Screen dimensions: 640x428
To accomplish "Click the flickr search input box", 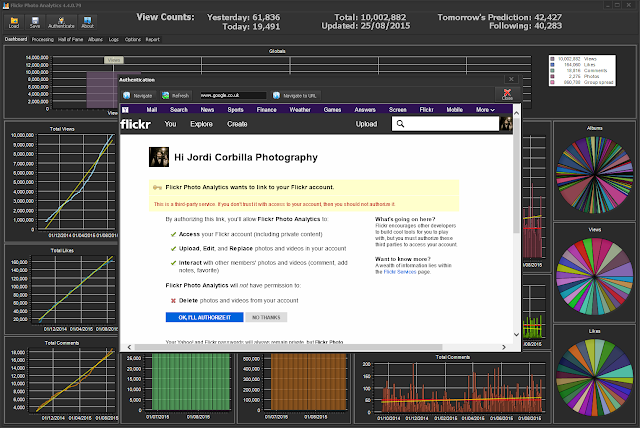I will coord(445,124).
